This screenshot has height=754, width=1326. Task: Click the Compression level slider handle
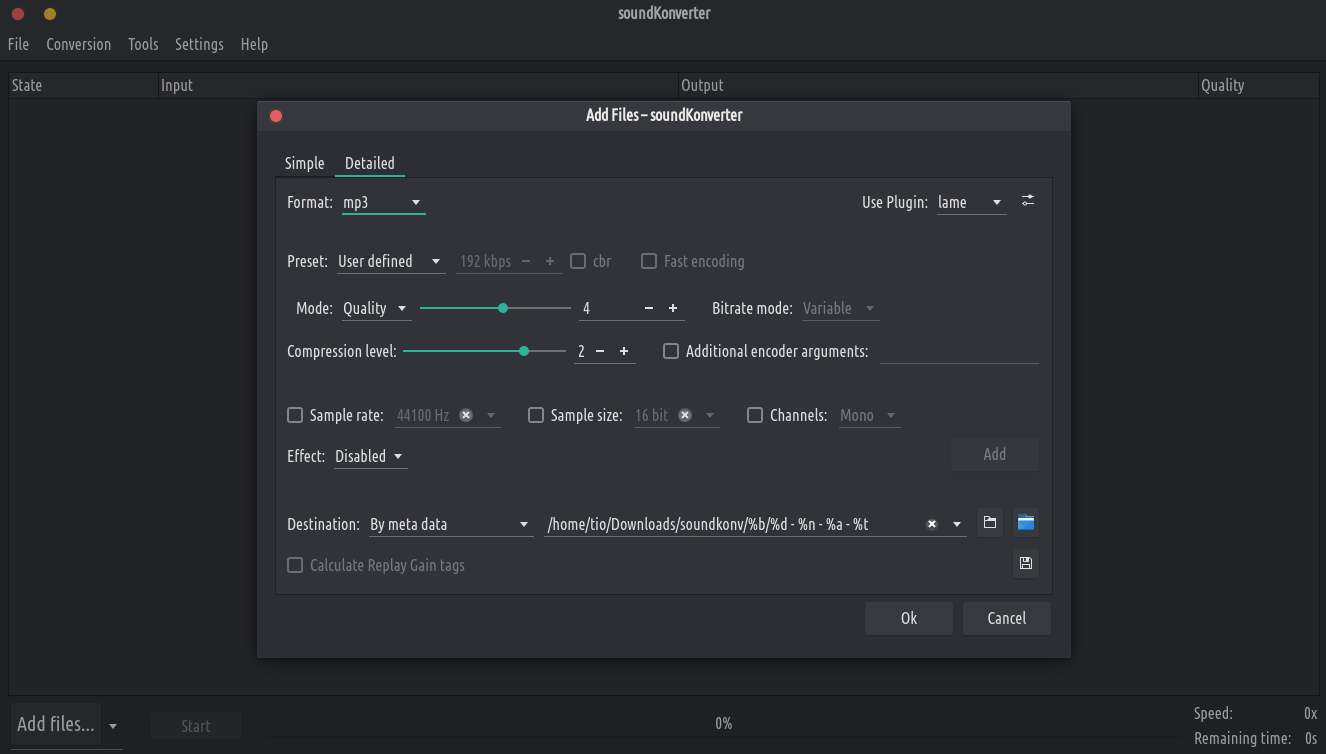coord(524,351)
